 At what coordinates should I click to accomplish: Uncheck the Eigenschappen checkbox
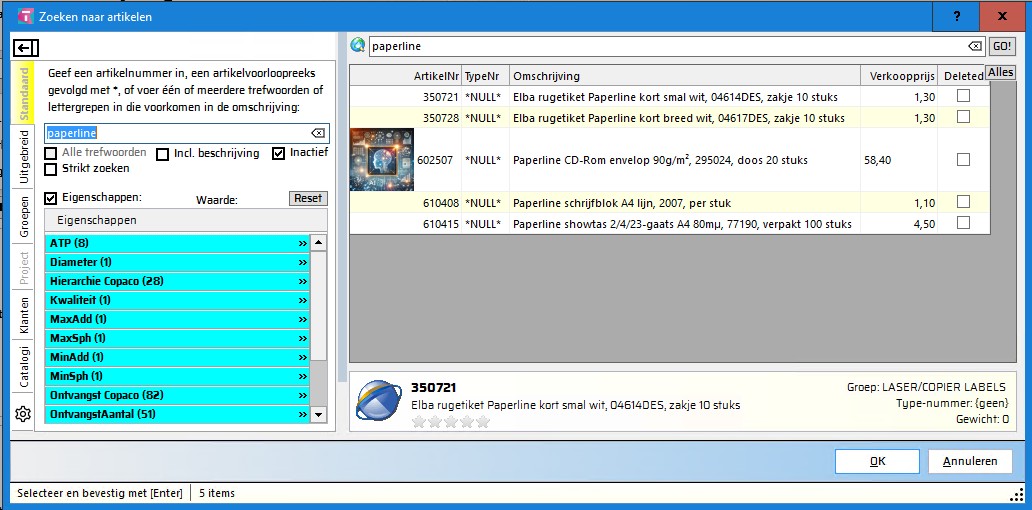tap(50, 197)
